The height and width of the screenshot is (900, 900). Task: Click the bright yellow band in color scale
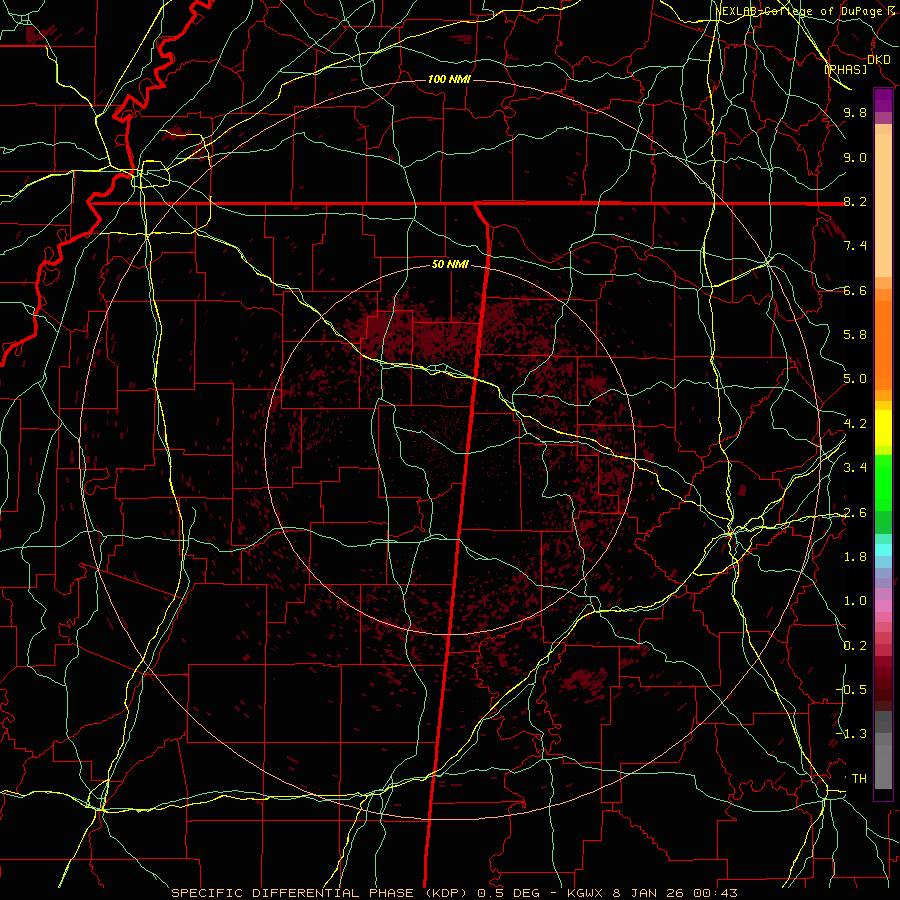883,428
